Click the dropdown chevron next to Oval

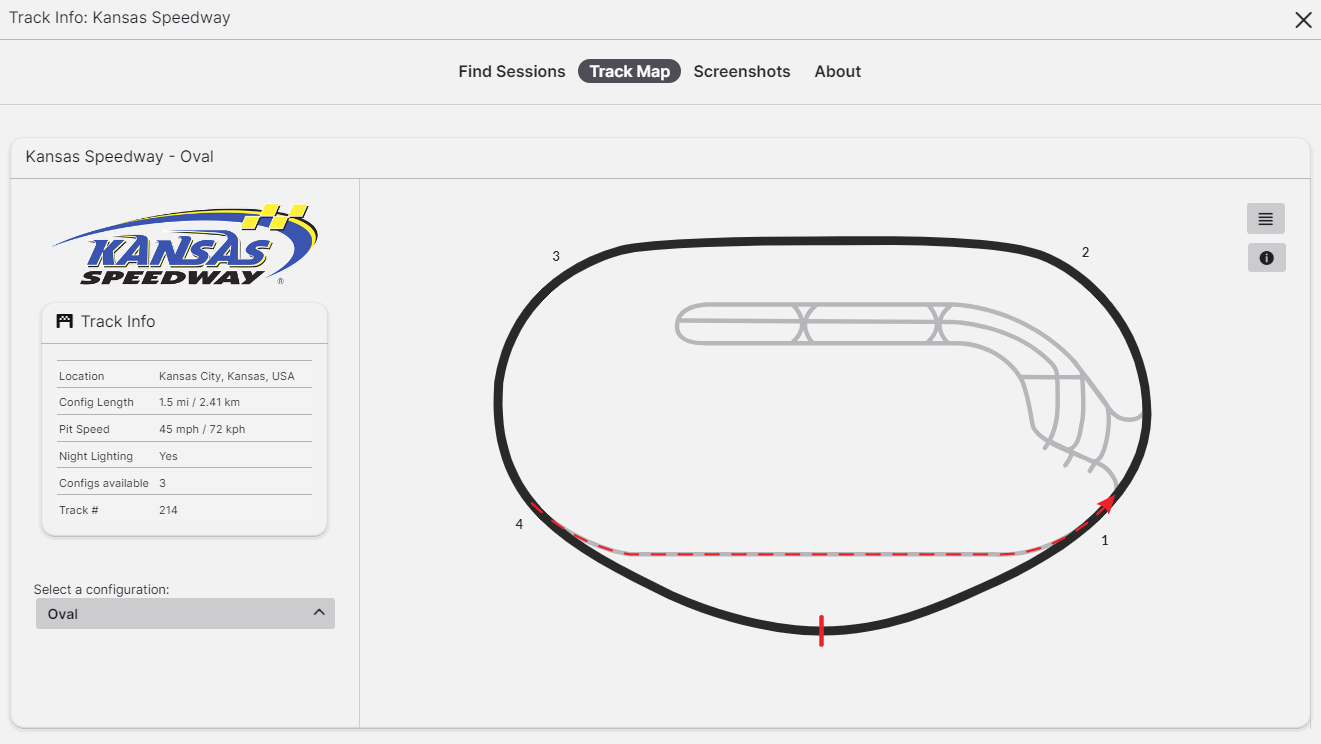(319, 612)
